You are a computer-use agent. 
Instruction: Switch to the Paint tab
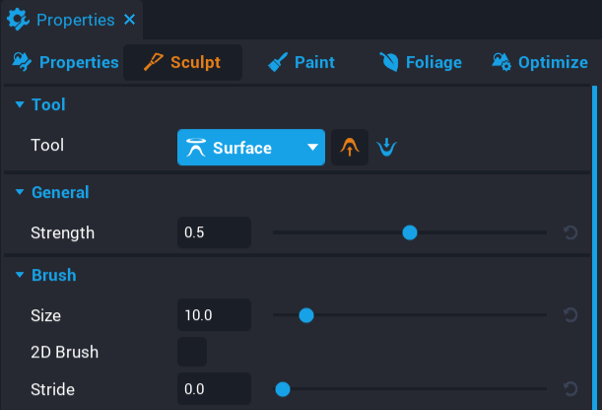pos(301,62)
